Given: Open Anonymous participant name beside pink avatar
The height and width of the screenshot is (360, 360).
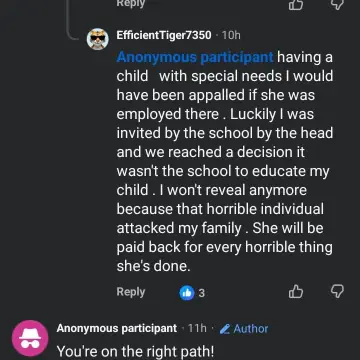Looking at the screenshot, I should click(x=117, y=329).
